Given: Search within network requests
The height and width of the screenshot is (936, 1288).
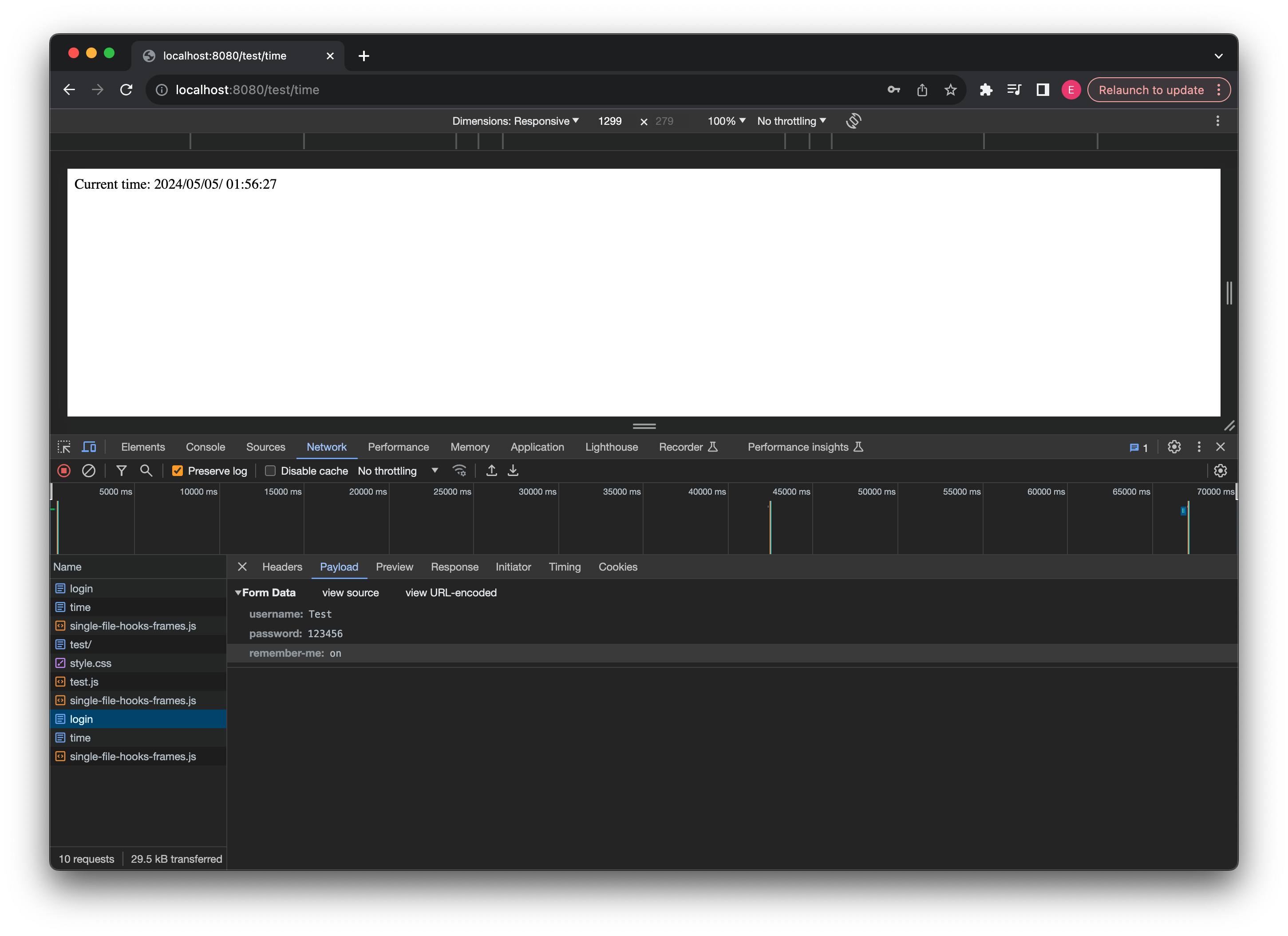Looking at the screenshot, I should (146, 471).
